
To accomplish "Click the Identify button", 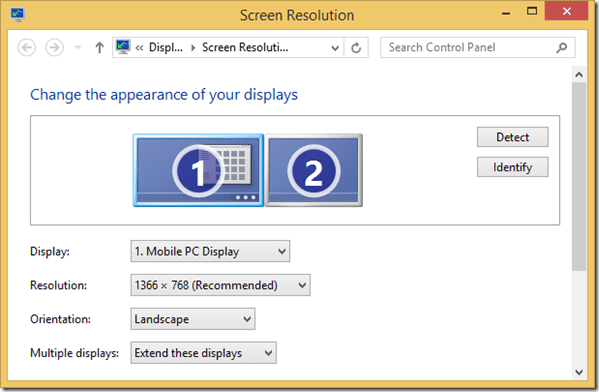I will click(x=512, y=167).
